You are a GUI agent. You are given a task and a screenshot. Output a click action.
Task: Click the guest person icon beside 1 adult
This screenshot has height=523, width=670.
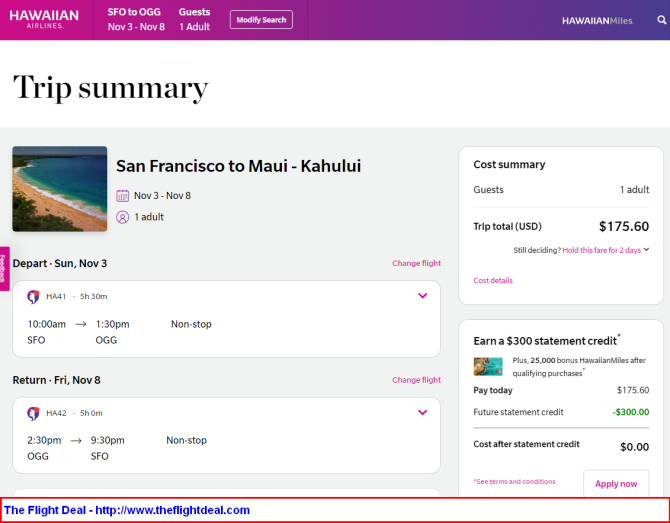[122, 217]
